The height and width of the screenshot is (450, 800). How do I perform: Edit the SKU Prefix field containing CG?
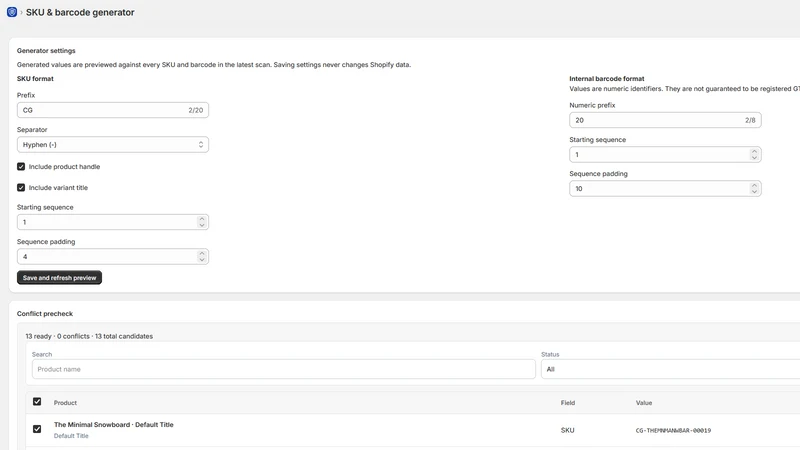coord(113,110)
